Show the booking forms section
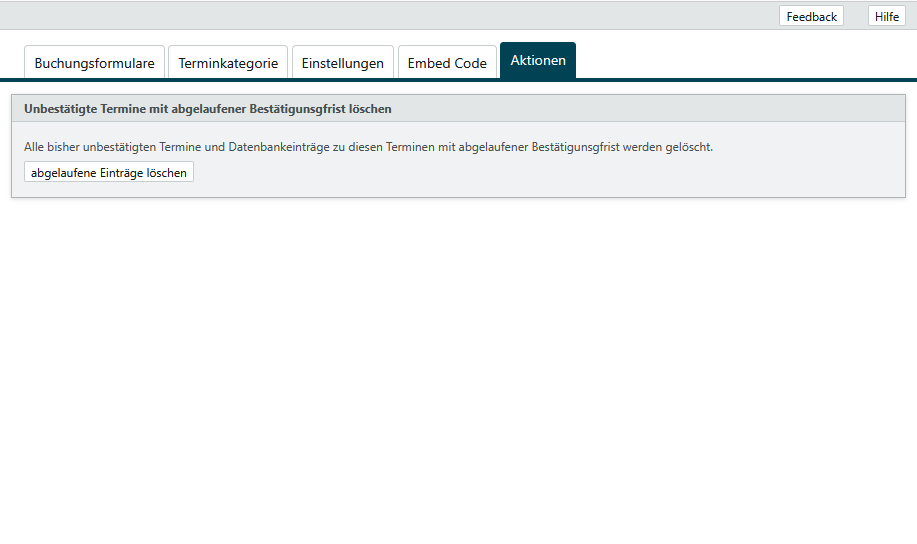Viewport: 917px width, 544px height. pos(94,62)
